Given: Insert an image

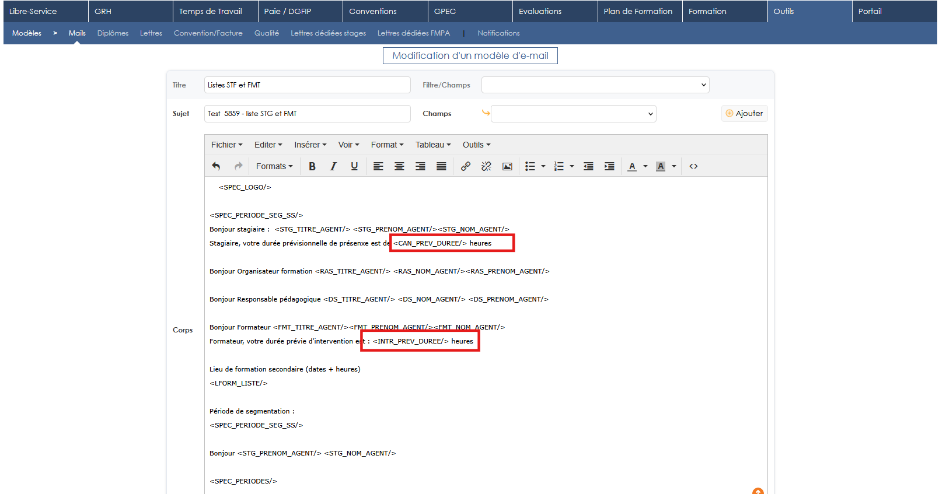Looking at the screenshot, I should pos(507,166).
